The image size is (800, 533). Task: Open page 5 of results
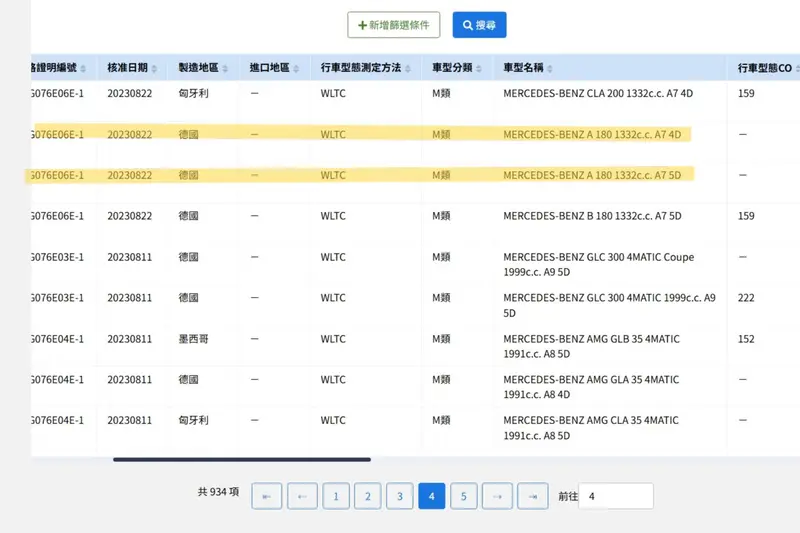pos(463,496)
